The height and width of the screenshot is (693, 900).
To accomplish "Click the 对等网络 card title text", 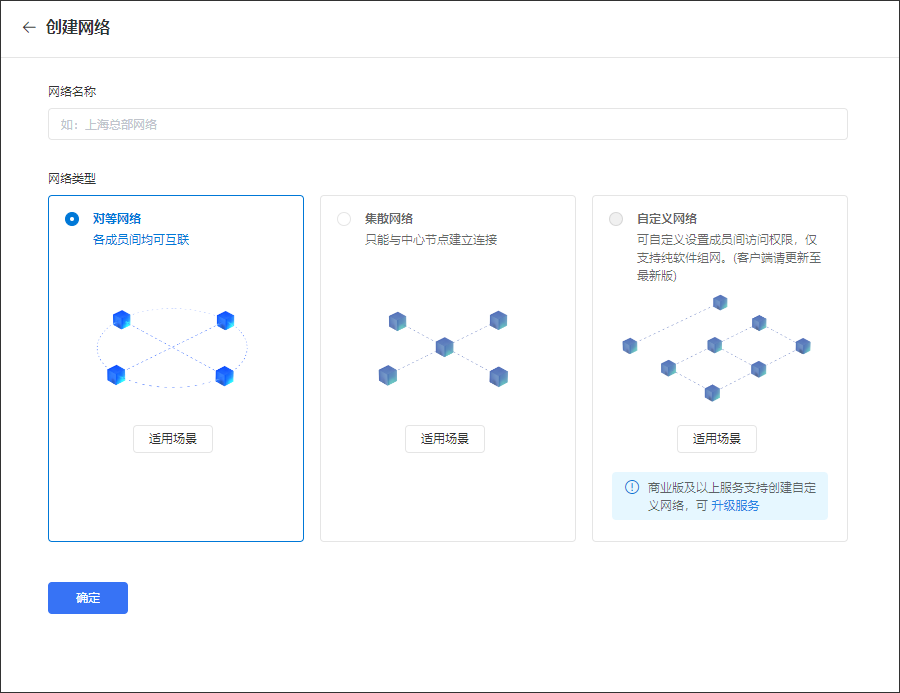I will (x=117, y=219).
